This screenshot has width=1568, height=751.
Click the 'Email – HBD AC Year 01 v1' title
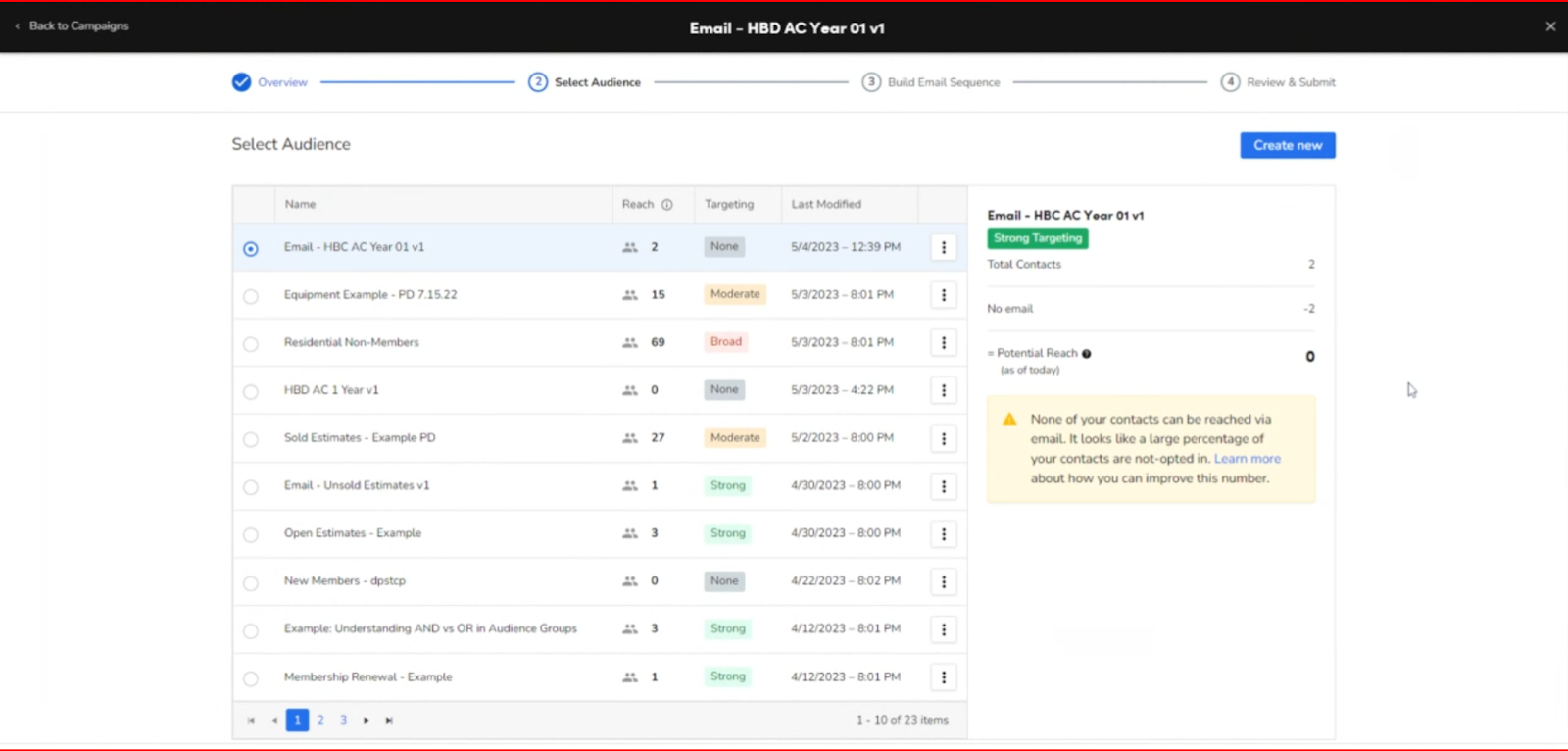(787, 28)
